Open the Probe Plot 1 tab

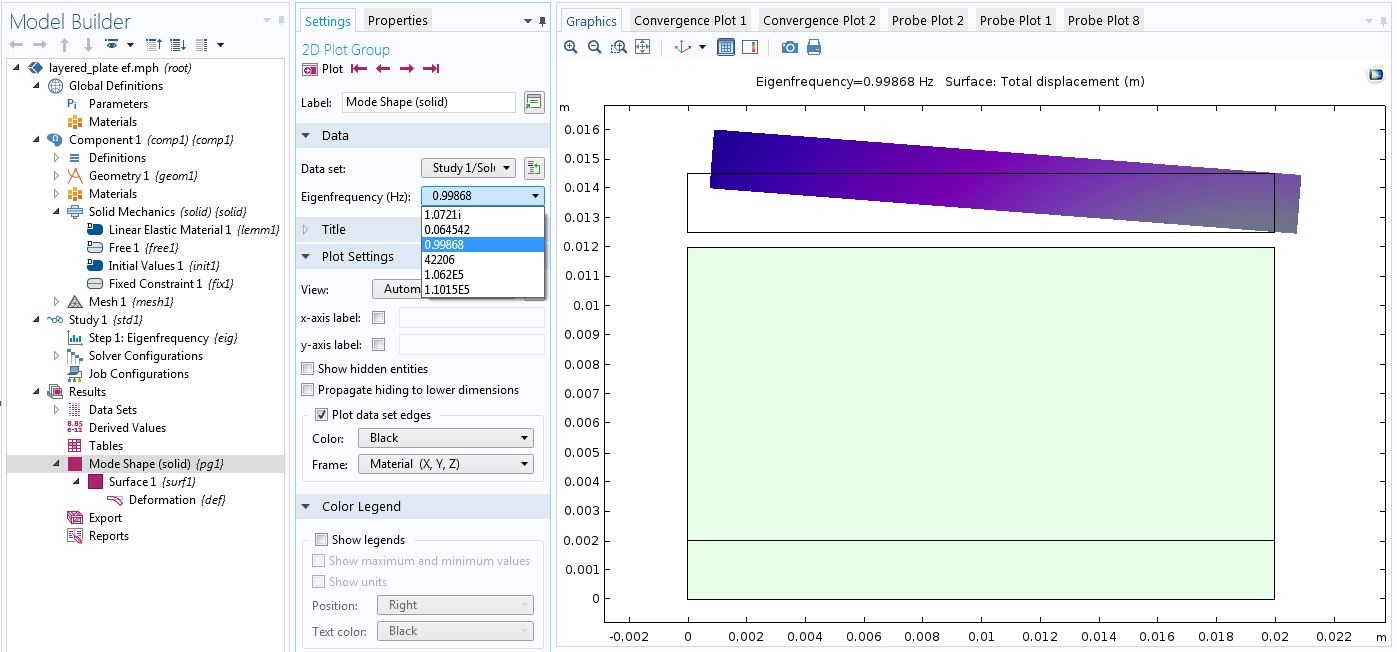click(1016, 20)
